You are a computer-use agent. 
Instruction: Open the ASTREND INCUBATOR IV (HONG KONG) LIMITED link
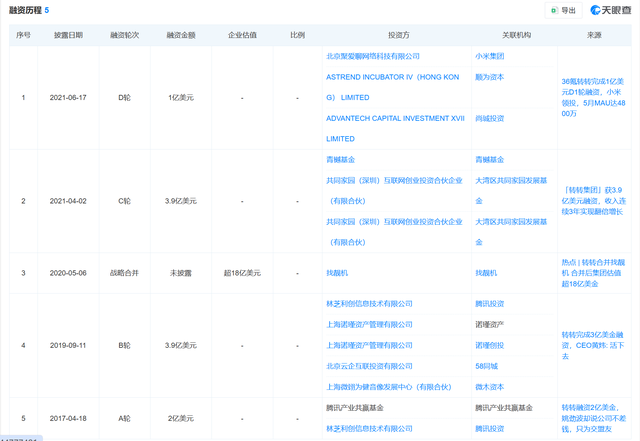pos(393,87)
